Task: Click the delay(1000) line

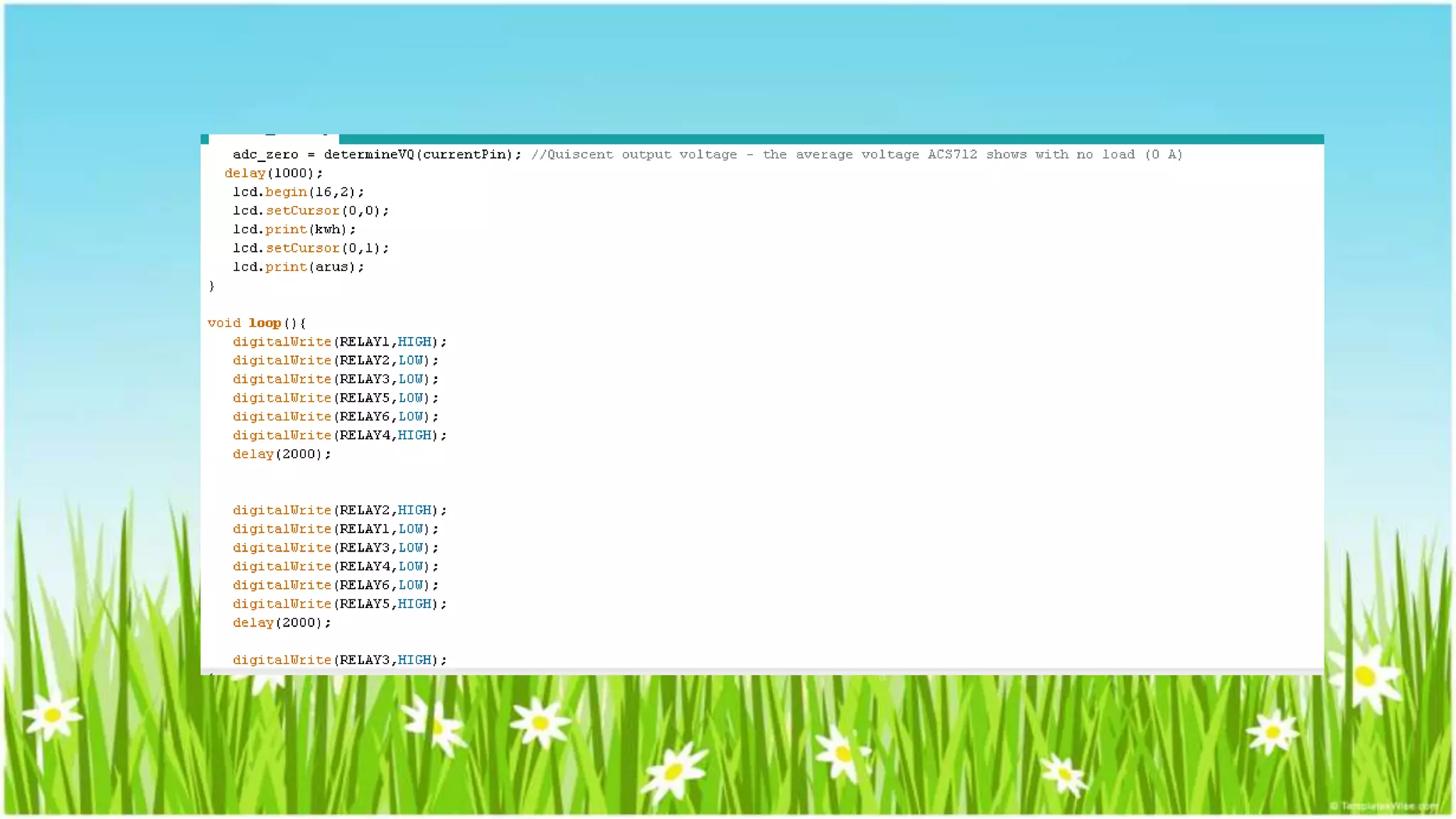Action: tap(274, 173)
